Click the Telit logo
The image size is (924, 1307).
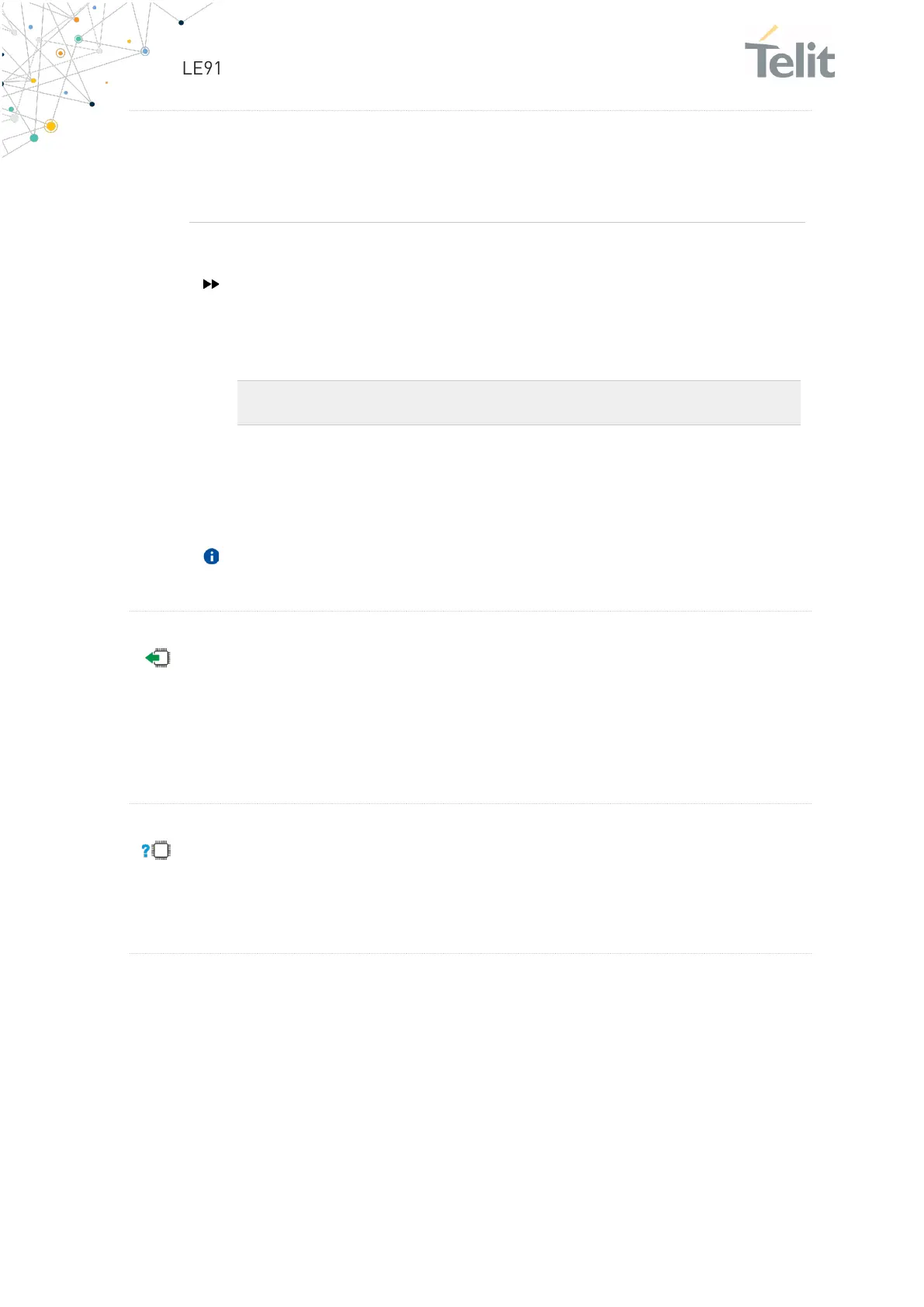[x=790, y=53]
